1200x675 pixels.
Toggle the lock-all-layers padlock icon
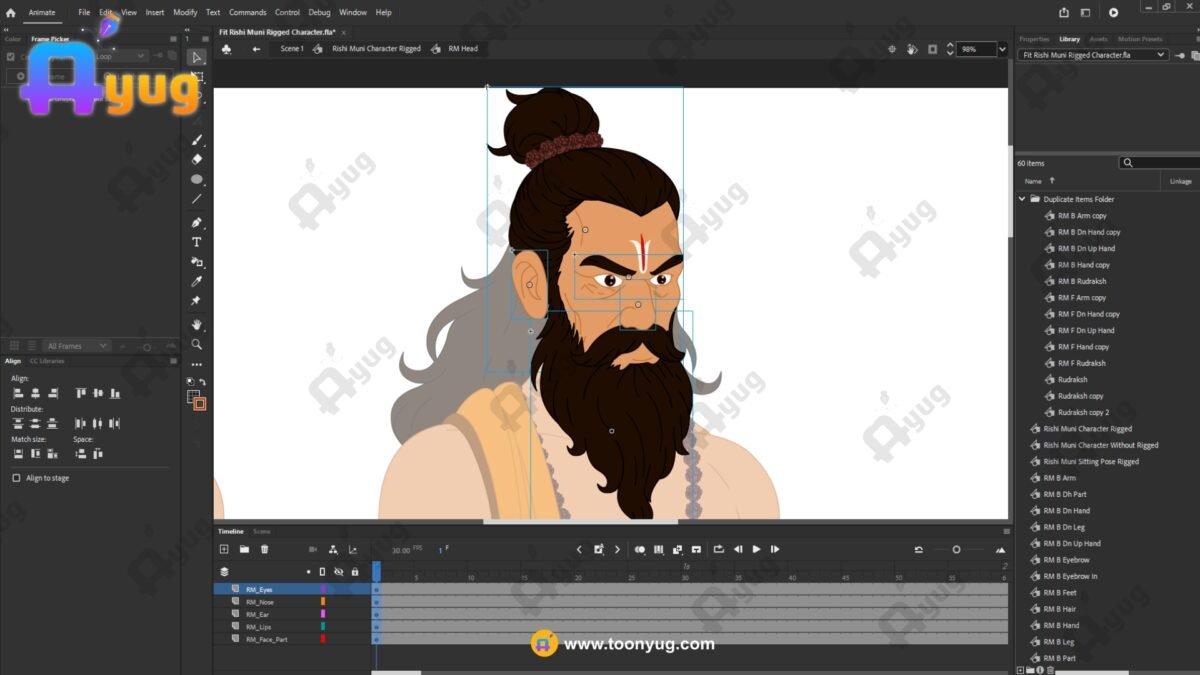pos(355,572)
